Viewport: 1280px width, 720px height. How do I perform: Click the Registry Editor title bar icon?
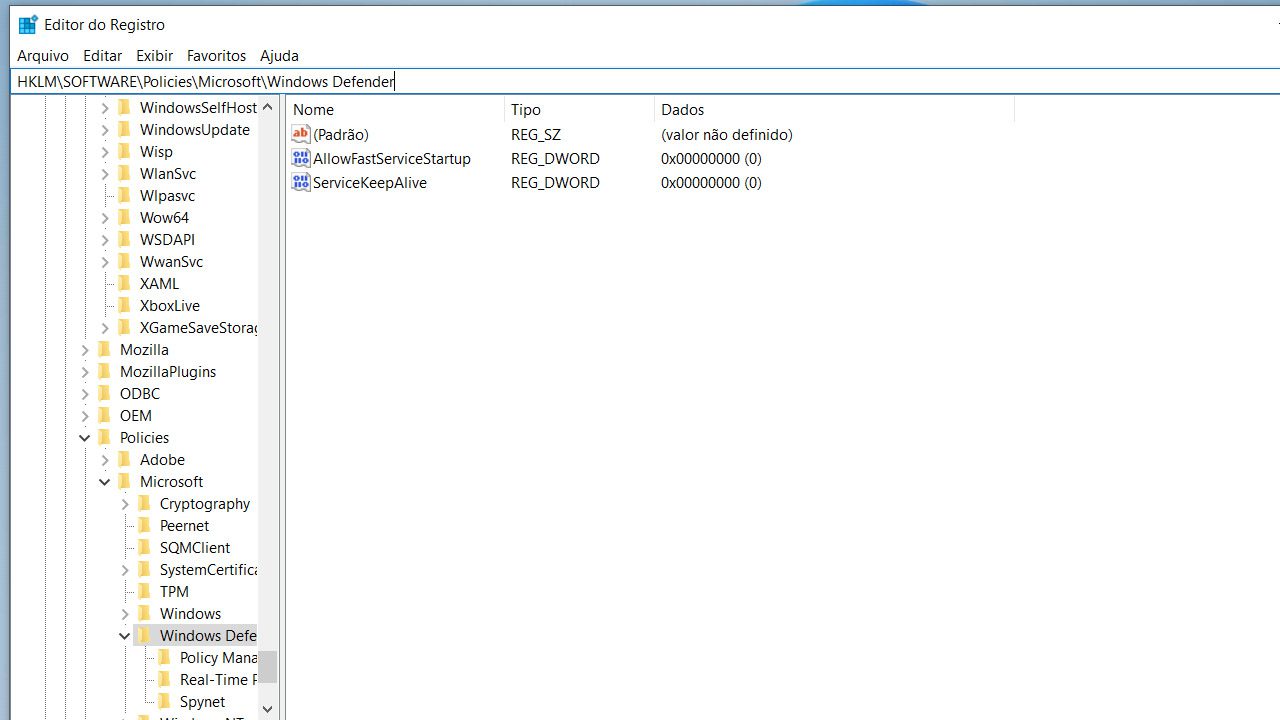point(28,24)
